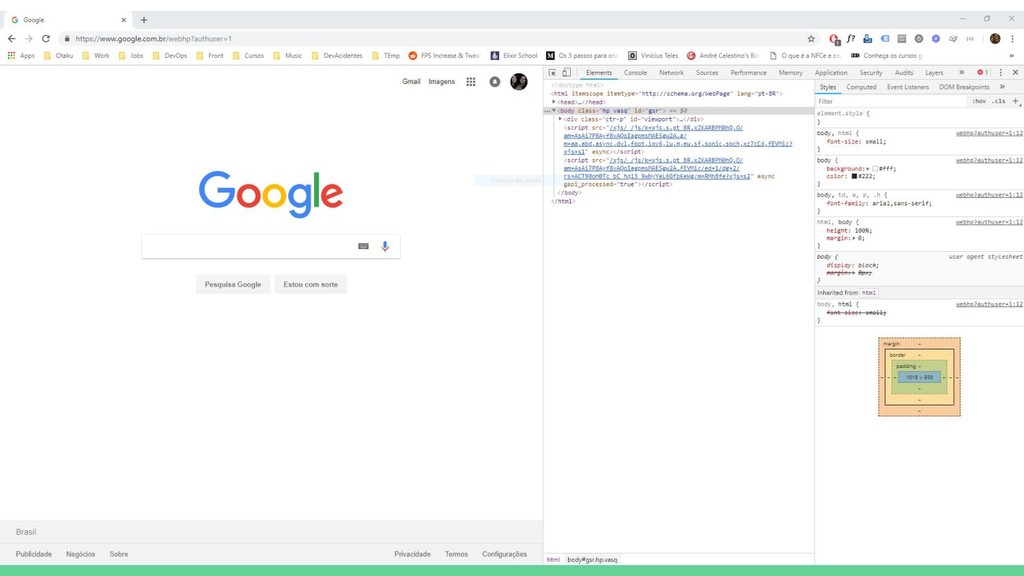Screen dimensions: 1024x576
Task: Open the on-screen keyboard icon
Action: coord(364,246)
